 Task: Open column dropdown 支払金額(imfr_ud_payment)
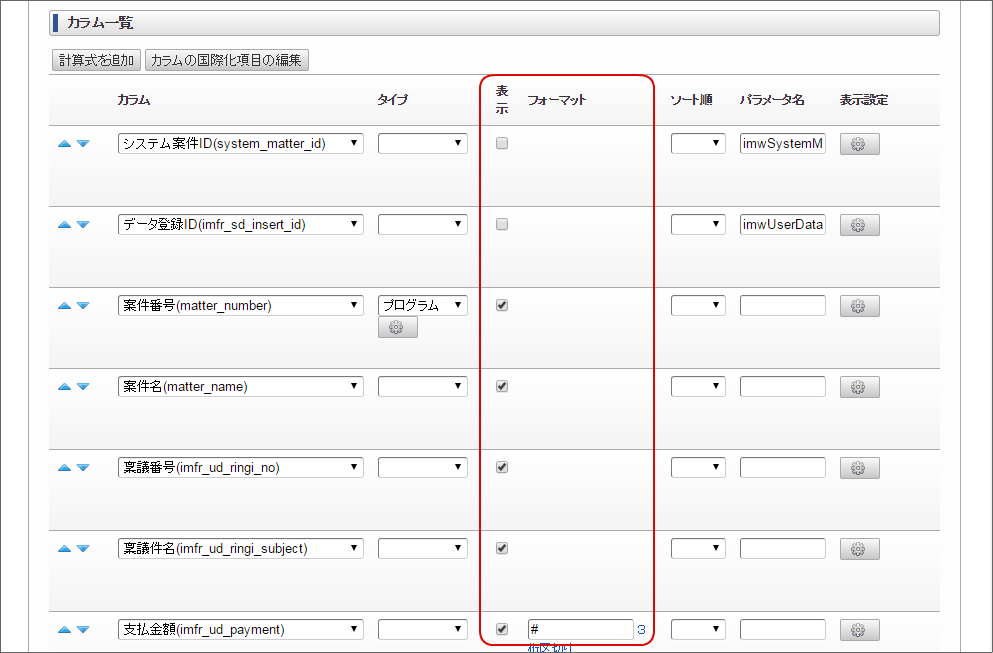click(241, 630)
